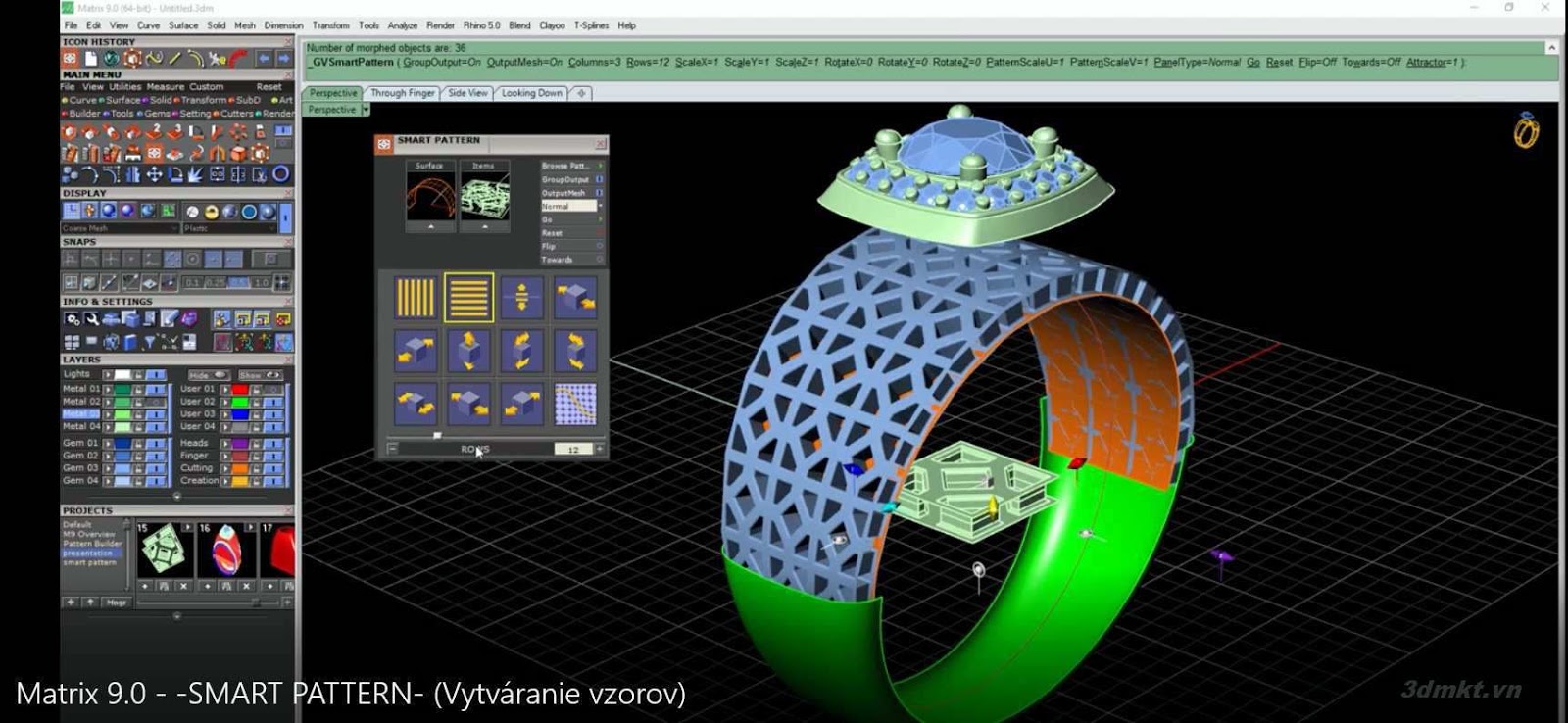The image size is (1568, 723).
Task: Click the Cutting layer orange color swatch
Action: tap(240, 468)
